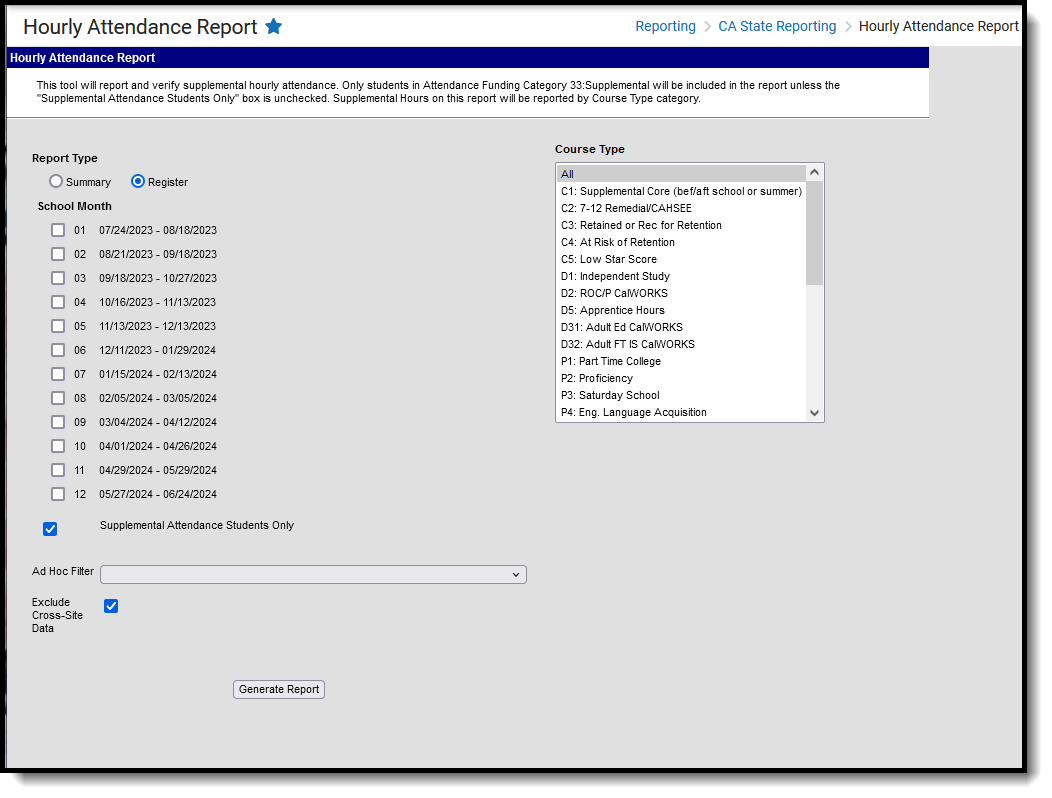The image size is (1052, 798).
Task: Check school month 05 box
Action: point(58,326)
